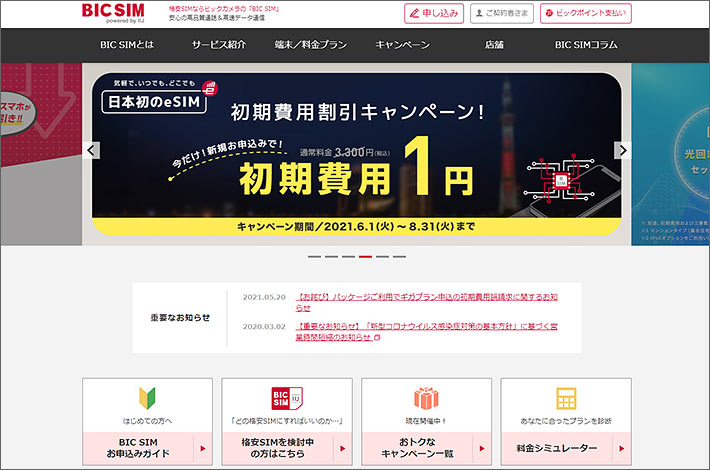Open おトクなキャンペーン一覧 button
710x470 pixels.
pos(426,448)
